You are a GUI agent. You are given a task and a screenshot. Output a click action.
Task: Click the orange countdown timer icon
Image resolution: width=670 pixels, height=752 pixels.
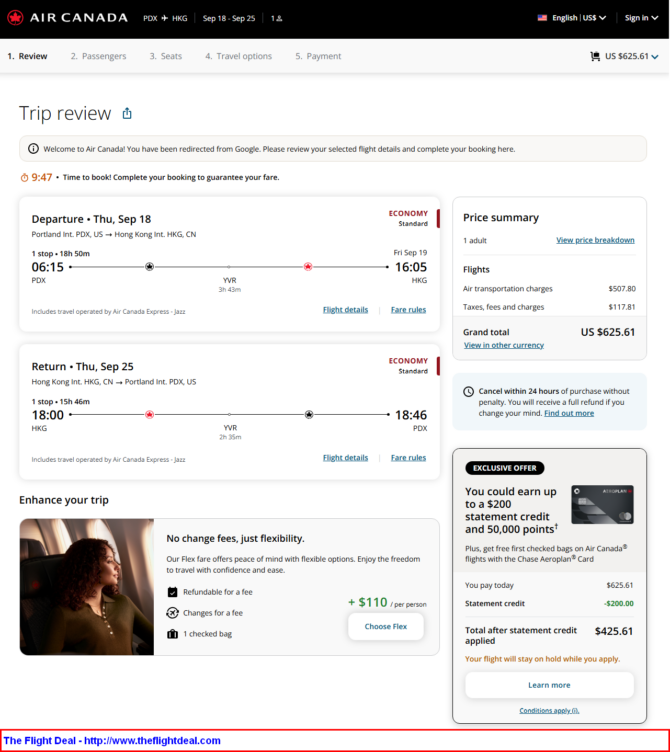24,177
